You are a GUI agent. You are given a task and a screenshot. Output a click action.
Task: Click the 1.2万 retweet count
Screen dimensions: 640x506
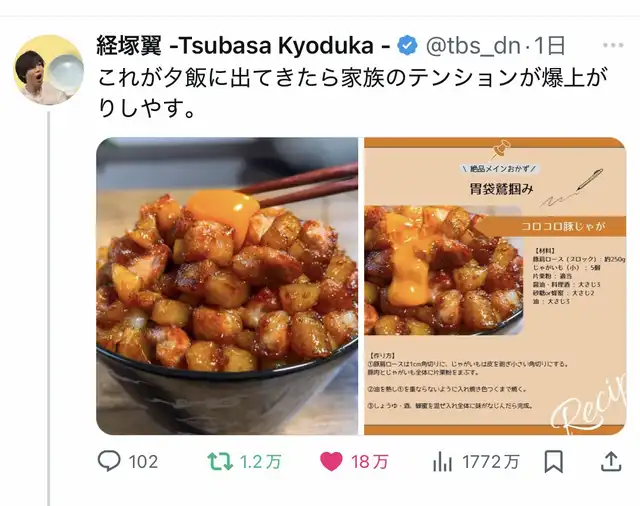[260, 462]
